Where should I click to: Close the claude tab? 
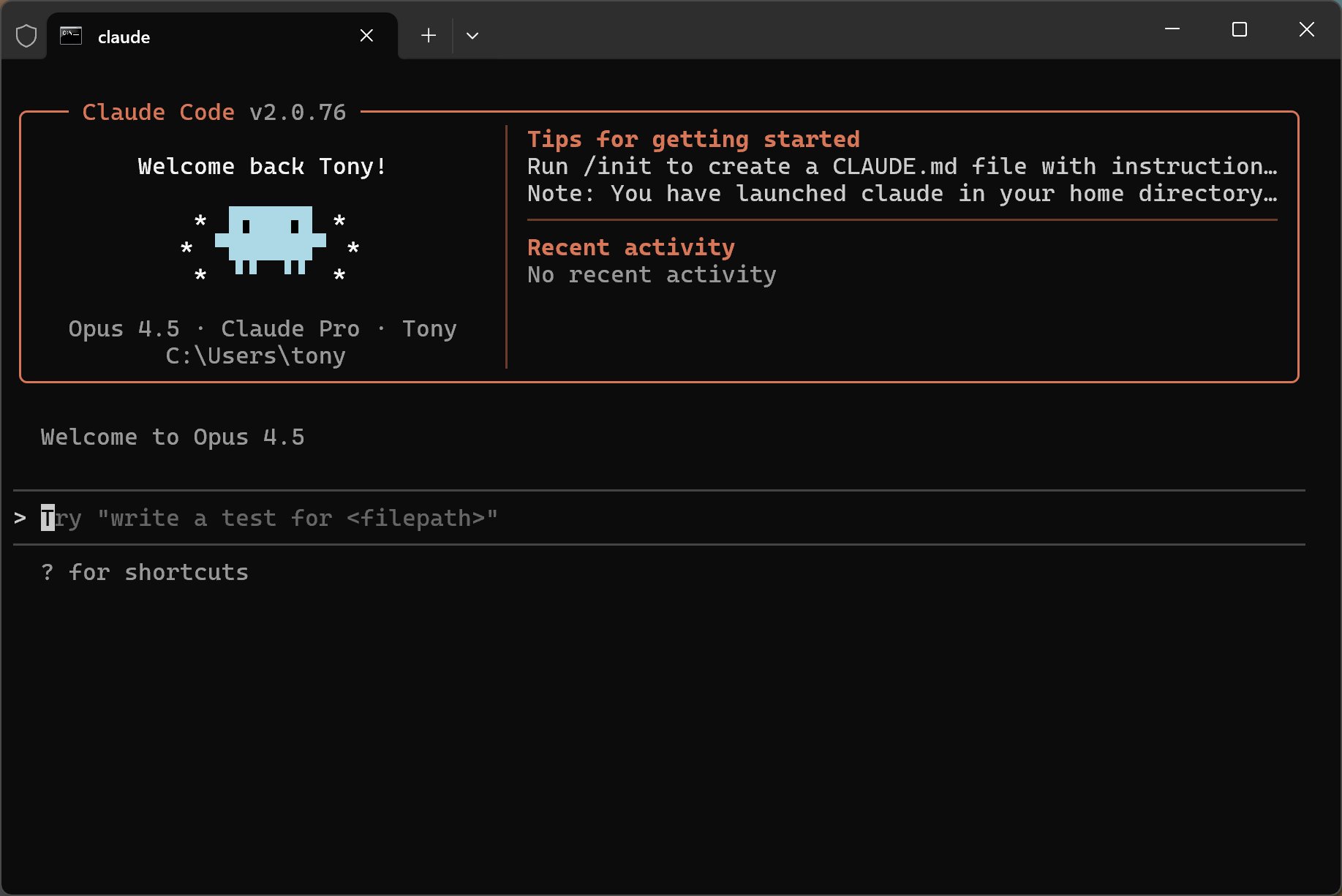point(366,36)
